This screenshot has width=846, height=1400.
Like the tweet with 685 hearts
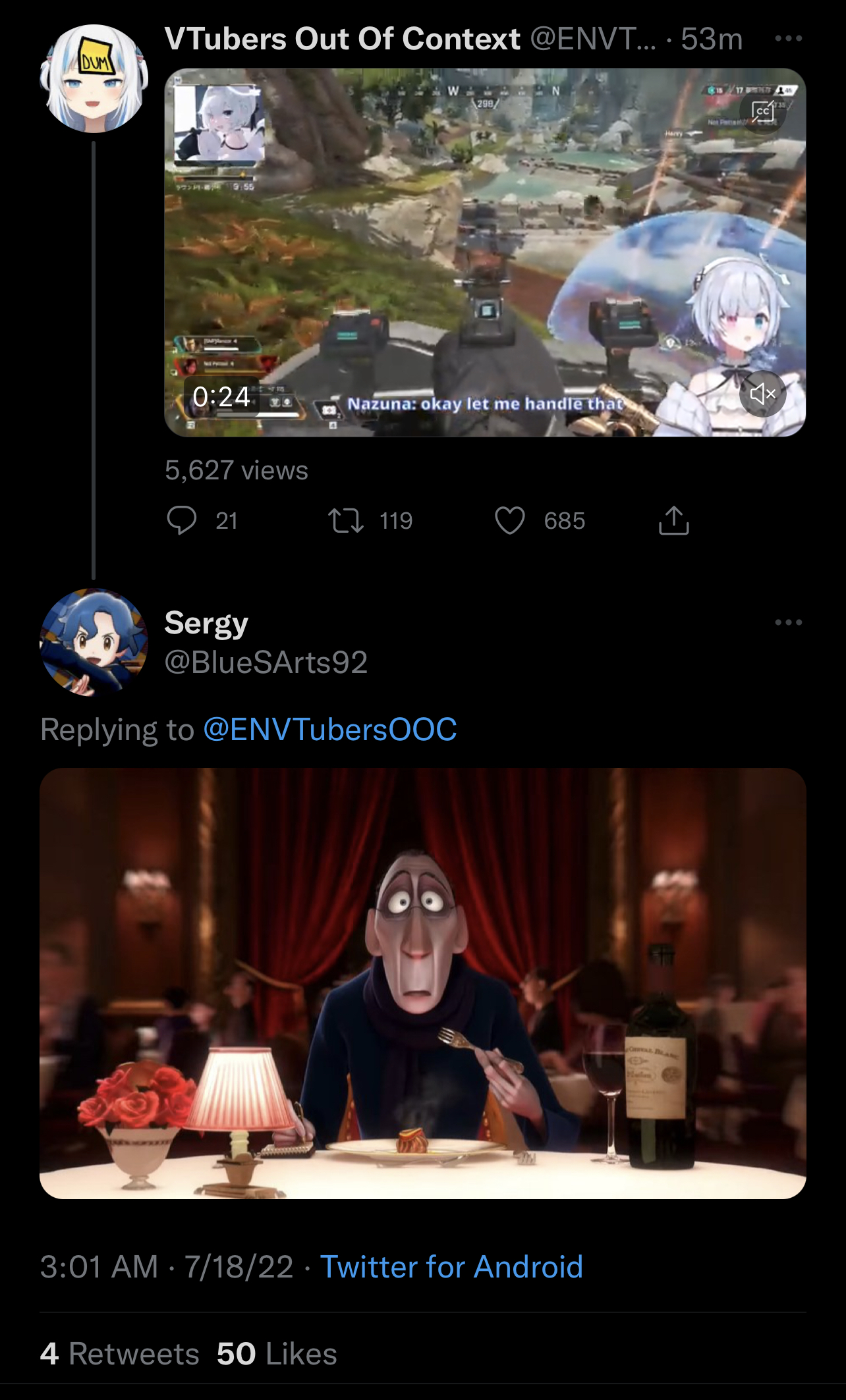pyautogui.click(x=509, y=520)
